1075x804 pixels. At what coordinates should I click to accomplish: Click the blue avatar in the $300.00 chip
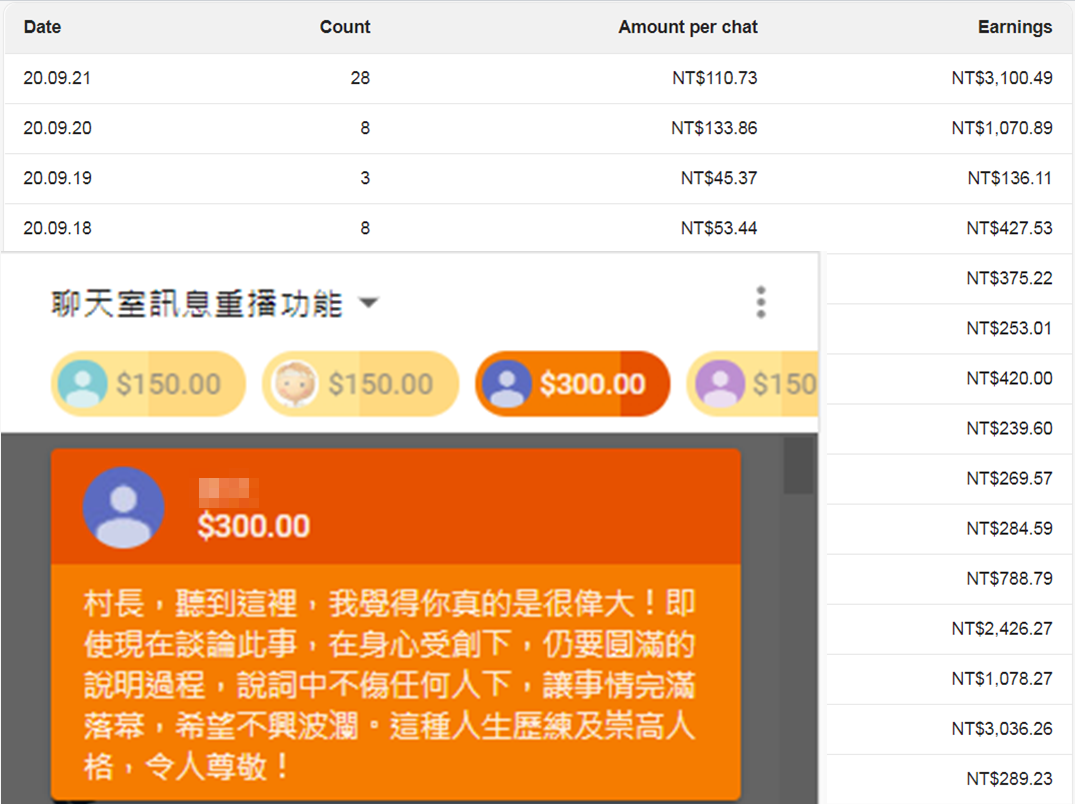(x=507, y=384)
